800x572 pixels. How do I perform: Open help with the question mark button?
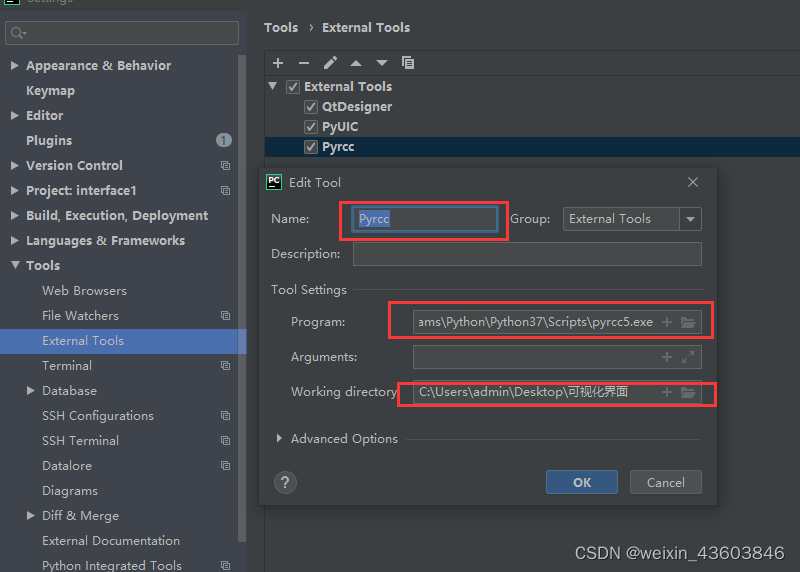point(285,482)
